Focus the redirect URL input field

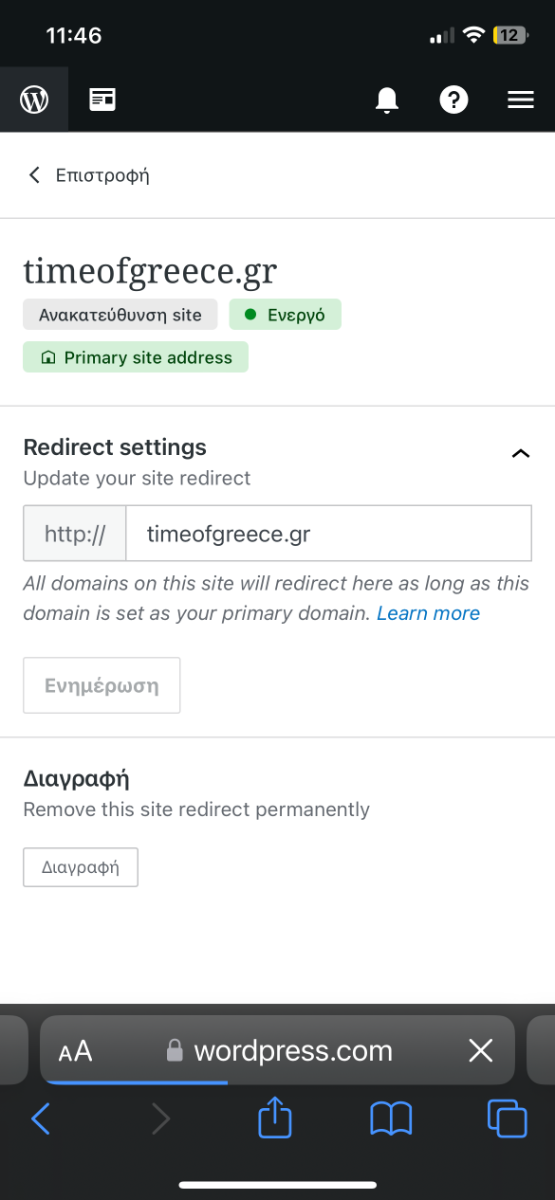328,533
